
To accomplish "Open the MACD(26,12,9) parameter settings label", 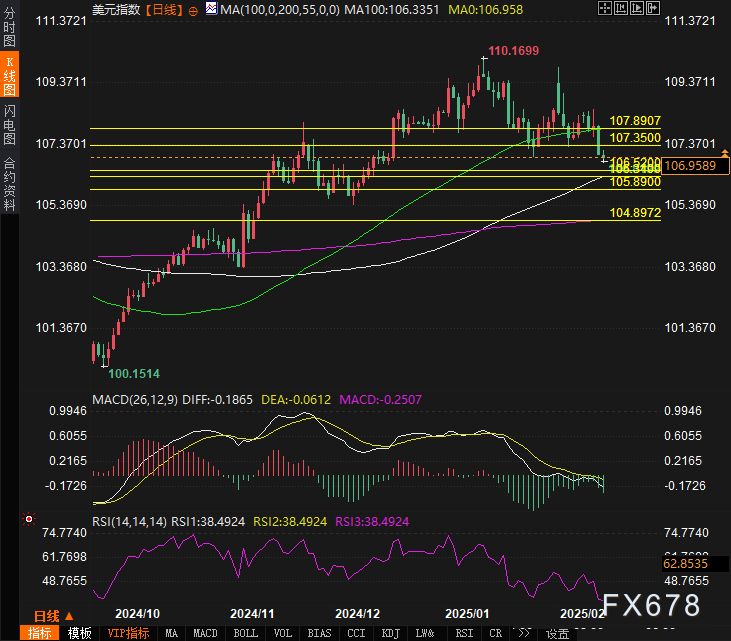I will pos(137,399).
